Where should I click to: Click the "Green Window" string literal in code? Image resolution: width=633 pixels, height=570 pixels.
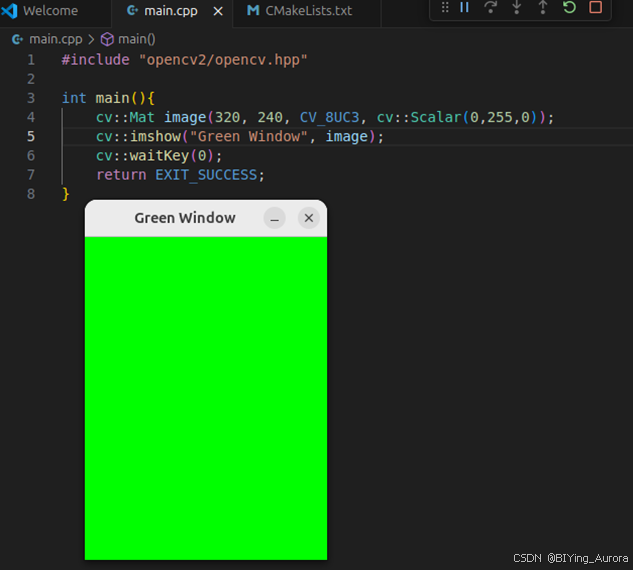[x=249, y=136]
